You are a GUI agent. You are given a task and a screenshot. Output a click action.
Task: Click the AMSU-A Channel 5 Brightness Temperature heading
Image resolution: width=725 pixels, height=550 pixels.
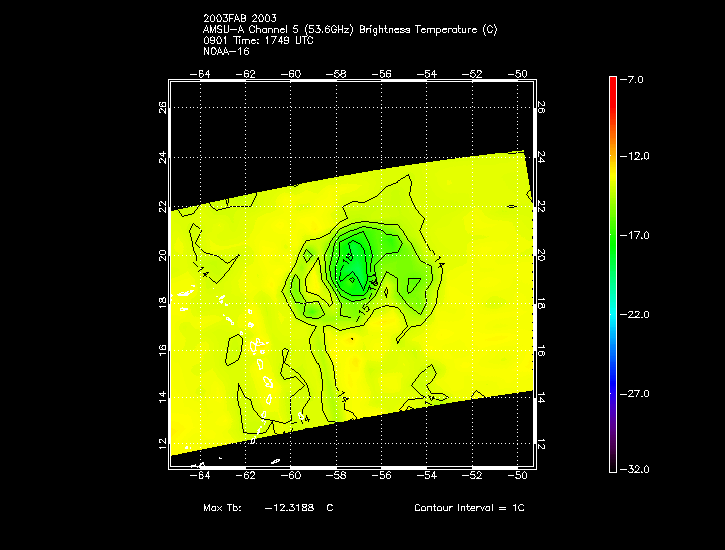pos(349,30)
